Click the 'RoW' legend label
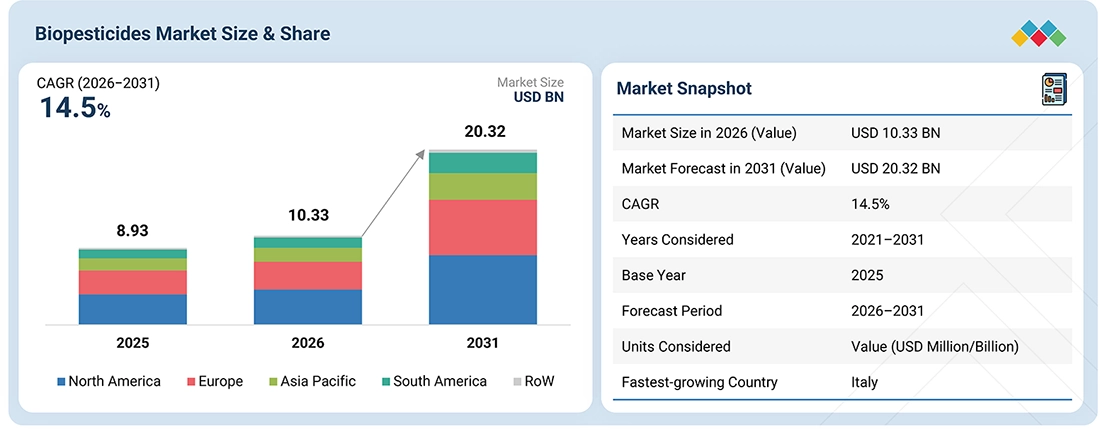Screen dimensions: 1100x429 click(x=539, y=382)
